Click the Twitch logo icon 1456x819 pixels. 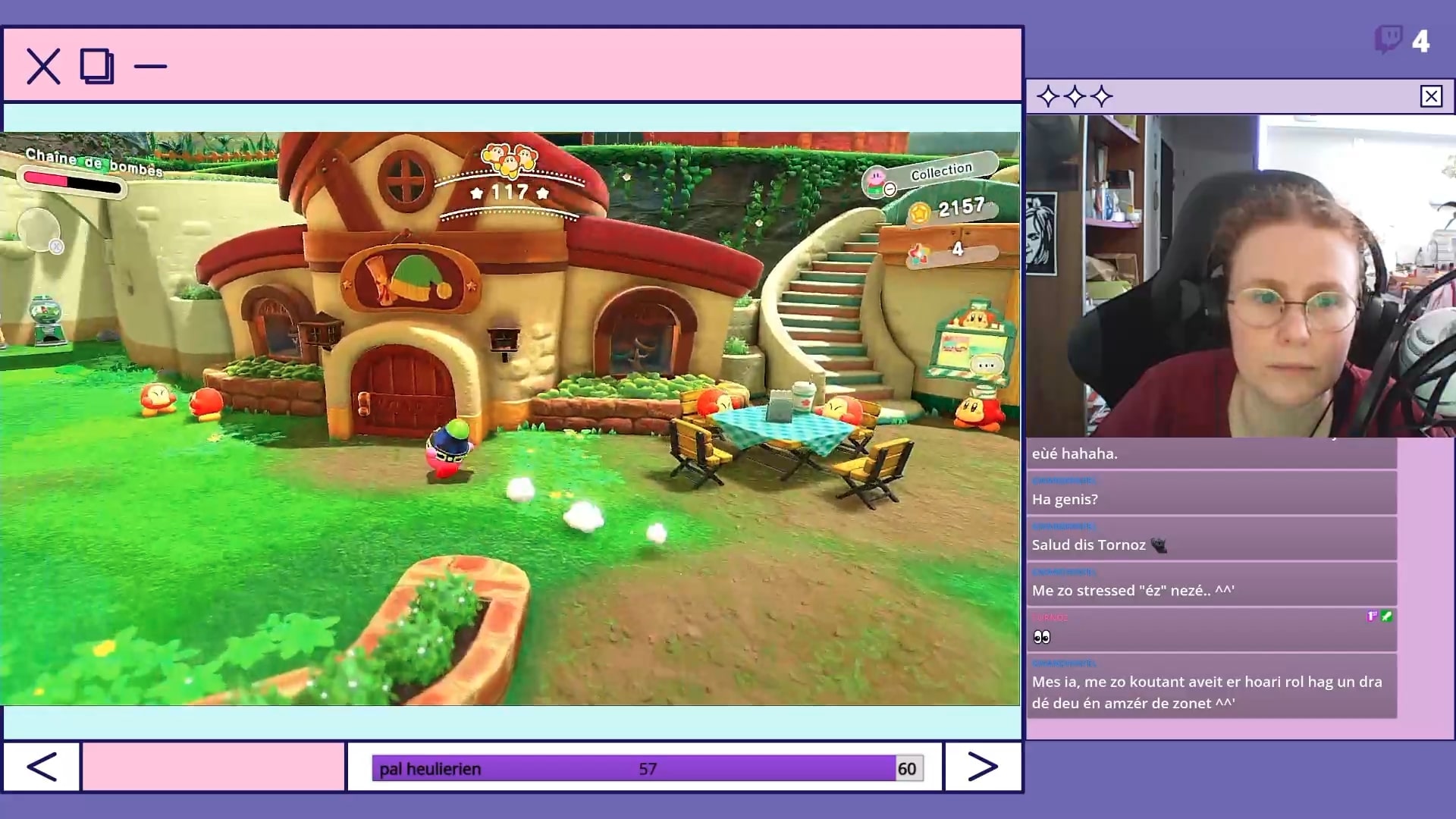tap(1389, 39)
